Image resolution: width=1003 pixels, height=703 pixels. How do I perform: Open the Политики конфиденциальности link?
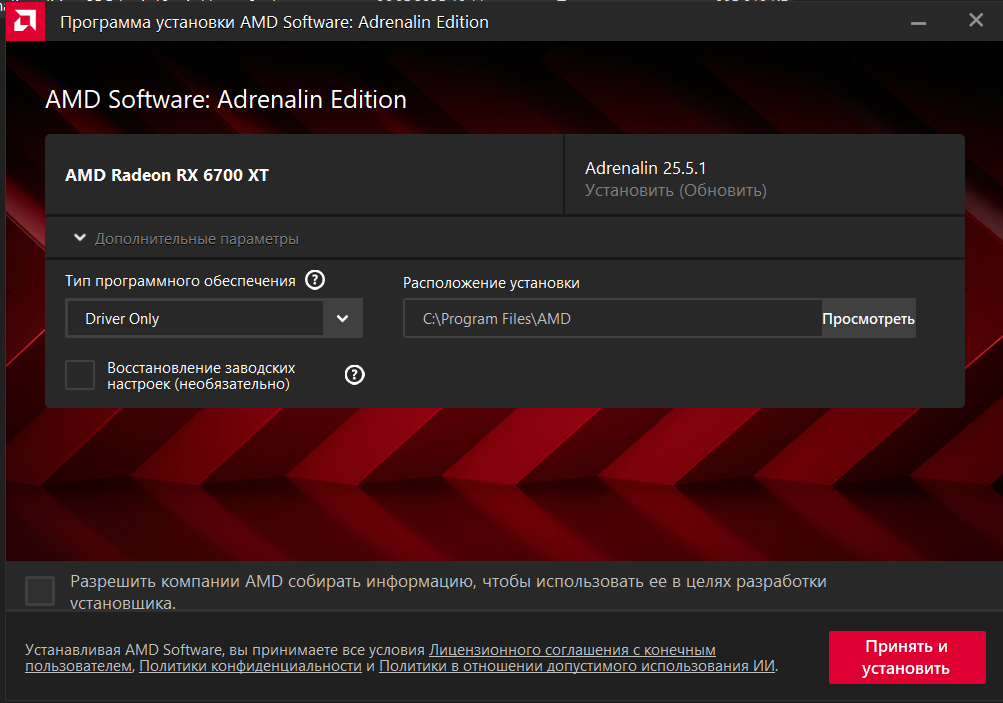pos(251,666)
